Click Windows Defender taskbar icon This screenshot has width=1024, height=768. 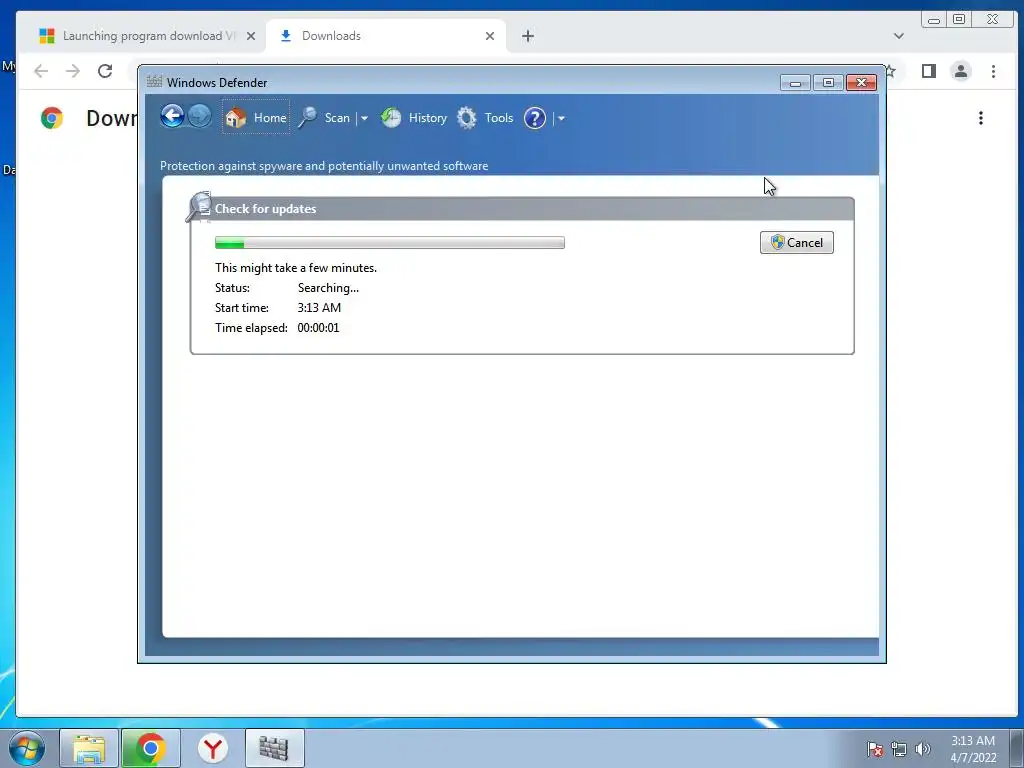tap(274, 748)
